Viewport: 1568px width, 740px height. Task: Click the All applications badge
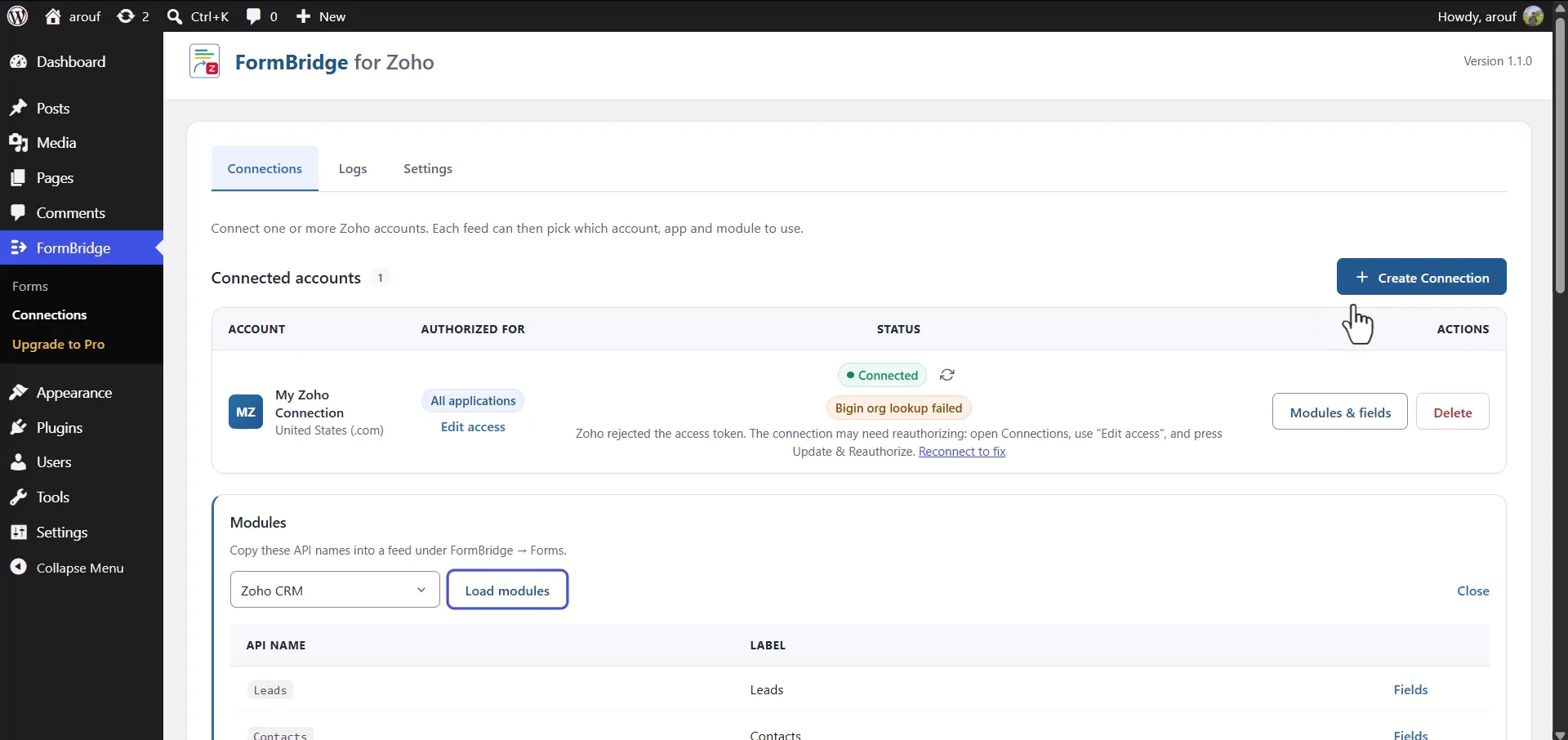(473, 401)
